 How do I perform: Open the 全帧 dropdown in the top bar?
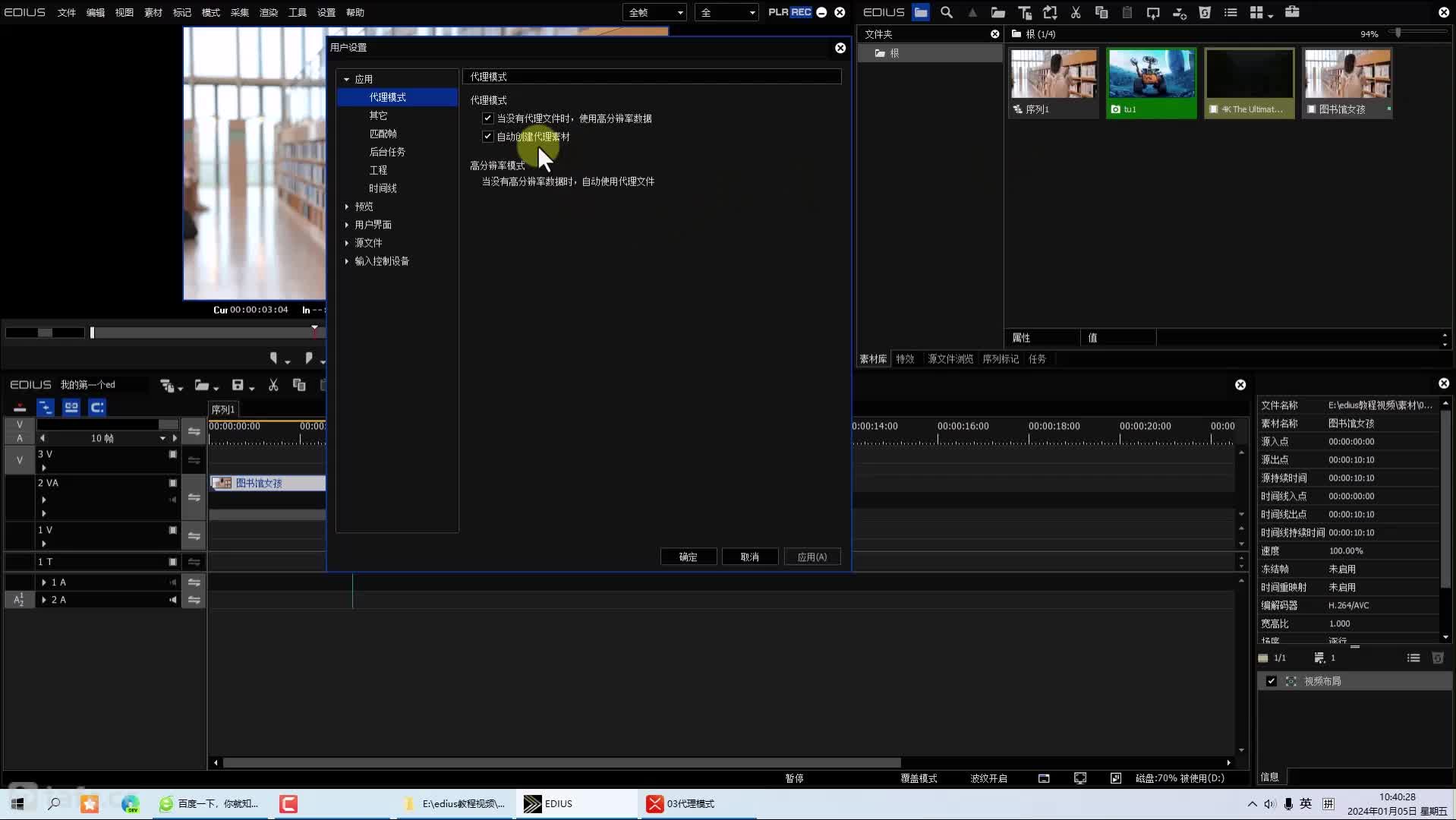point(654,12)
